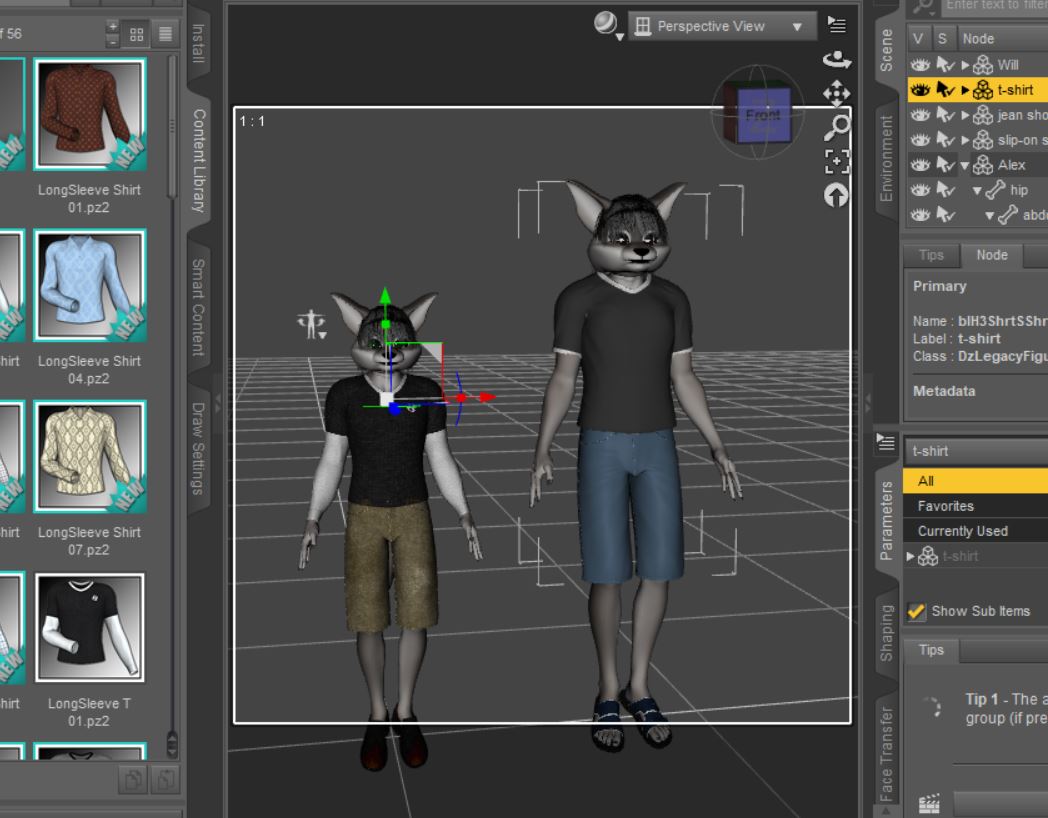
Task: Hide the Will node with eye icon
Action: click(x=920, y=65)
